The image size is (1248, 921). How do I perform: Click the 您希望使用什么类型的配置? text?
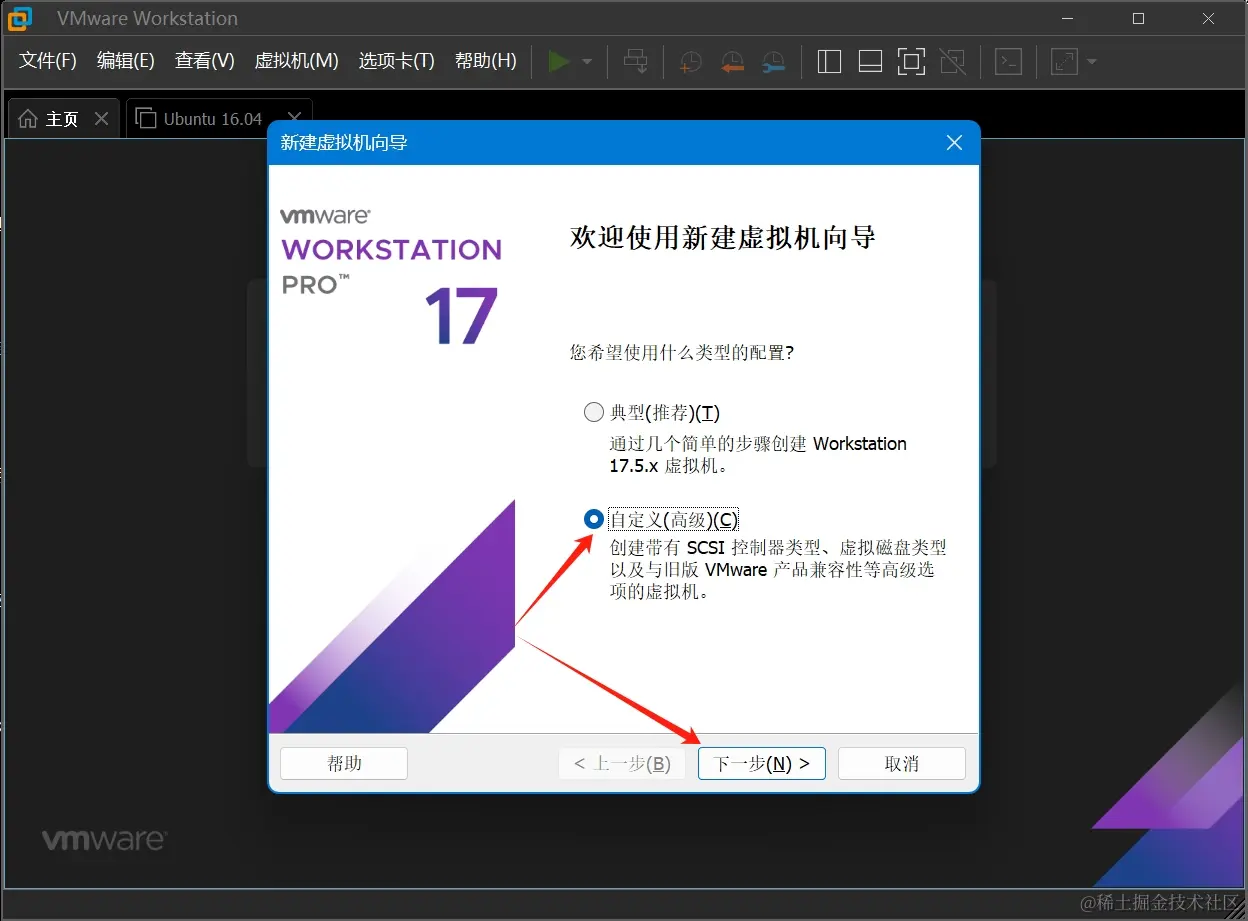pos(682,352)
